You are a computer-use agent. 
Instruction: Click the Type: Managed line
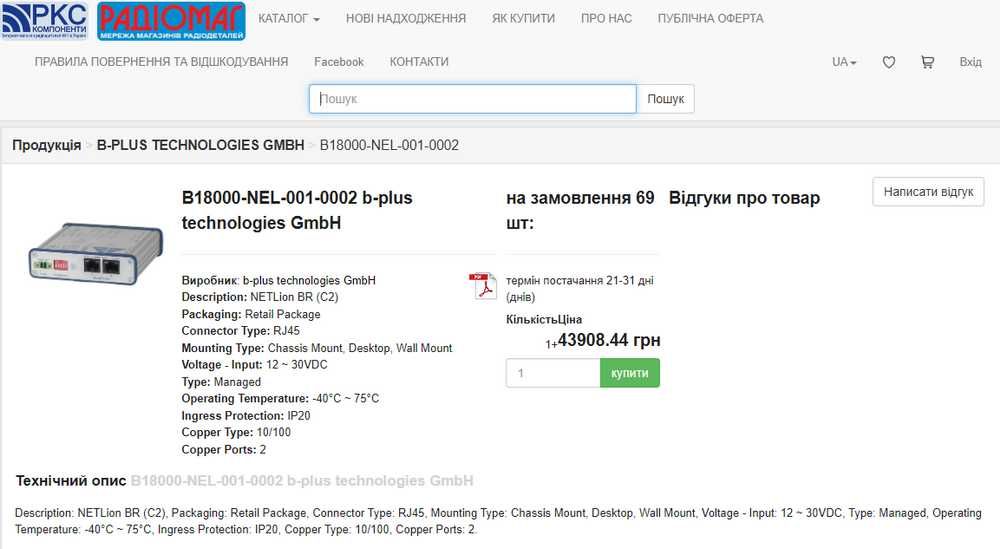(x=221, y=382)
